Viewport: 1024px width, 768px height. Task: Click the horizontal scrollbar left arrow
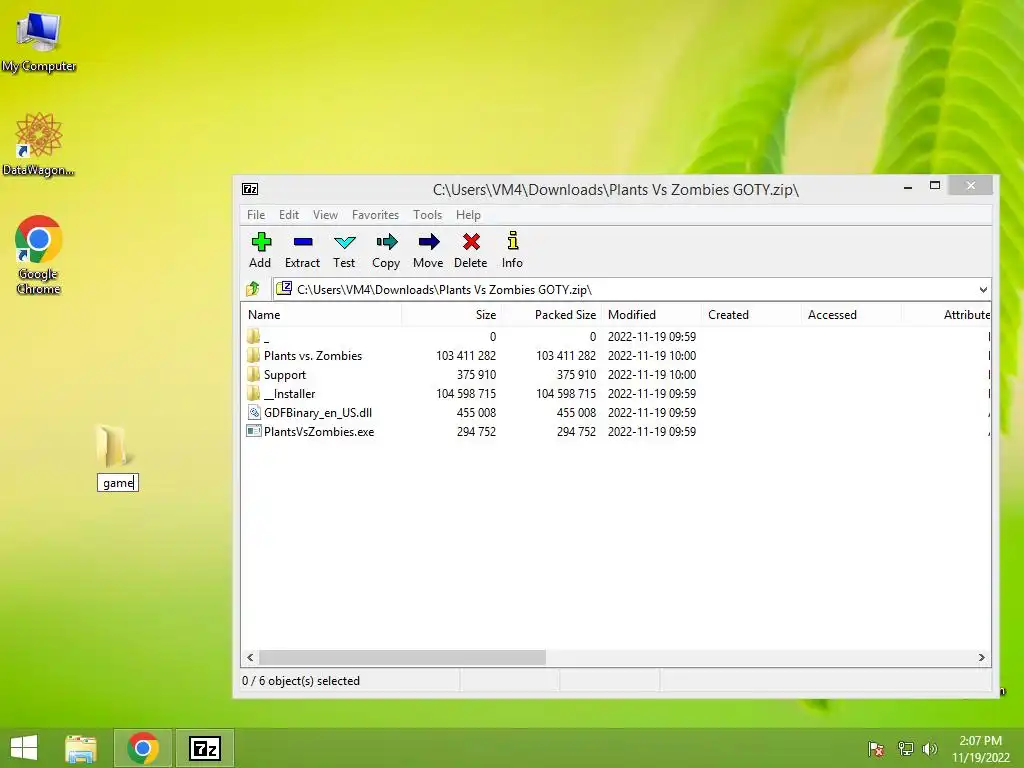click(x=250, y=658)
